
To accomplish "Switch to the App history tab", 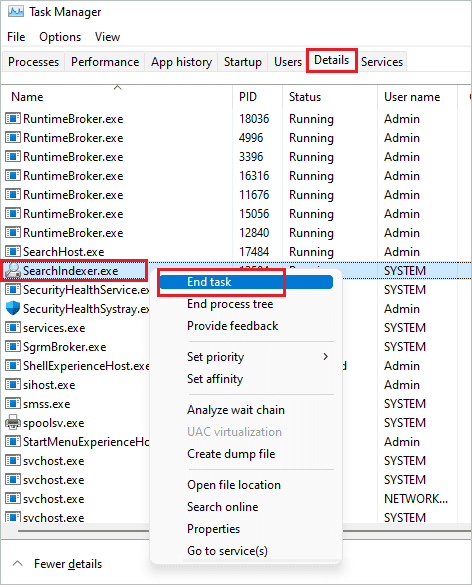I will click(181, 62).
